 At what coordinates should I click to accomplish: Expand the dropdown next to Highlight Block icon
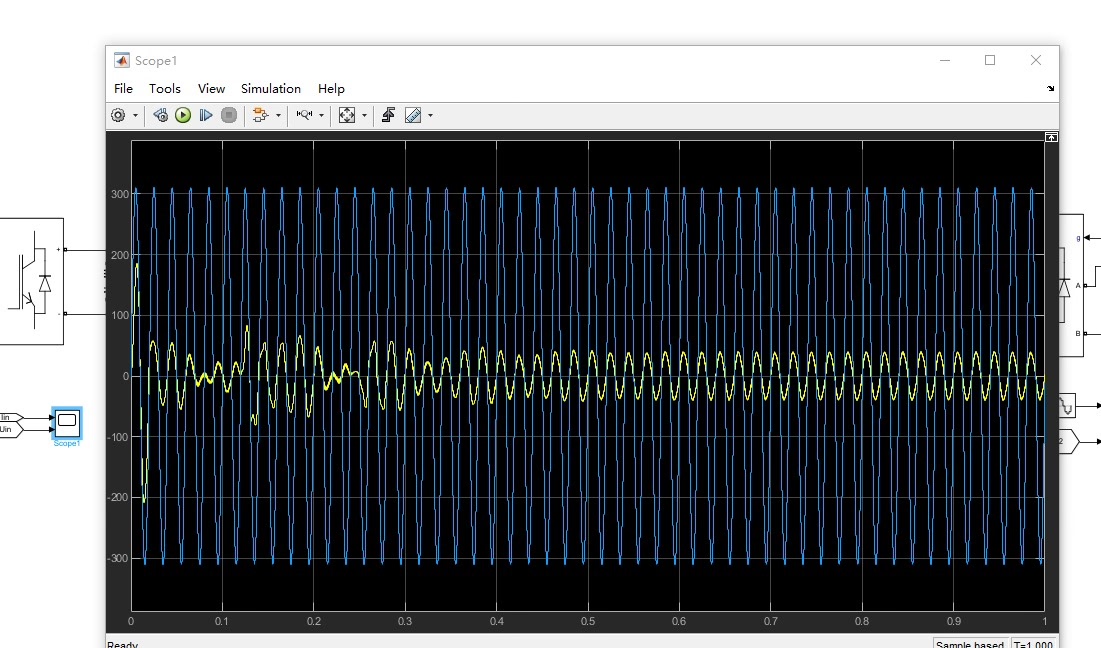click(x=279, y=116)
